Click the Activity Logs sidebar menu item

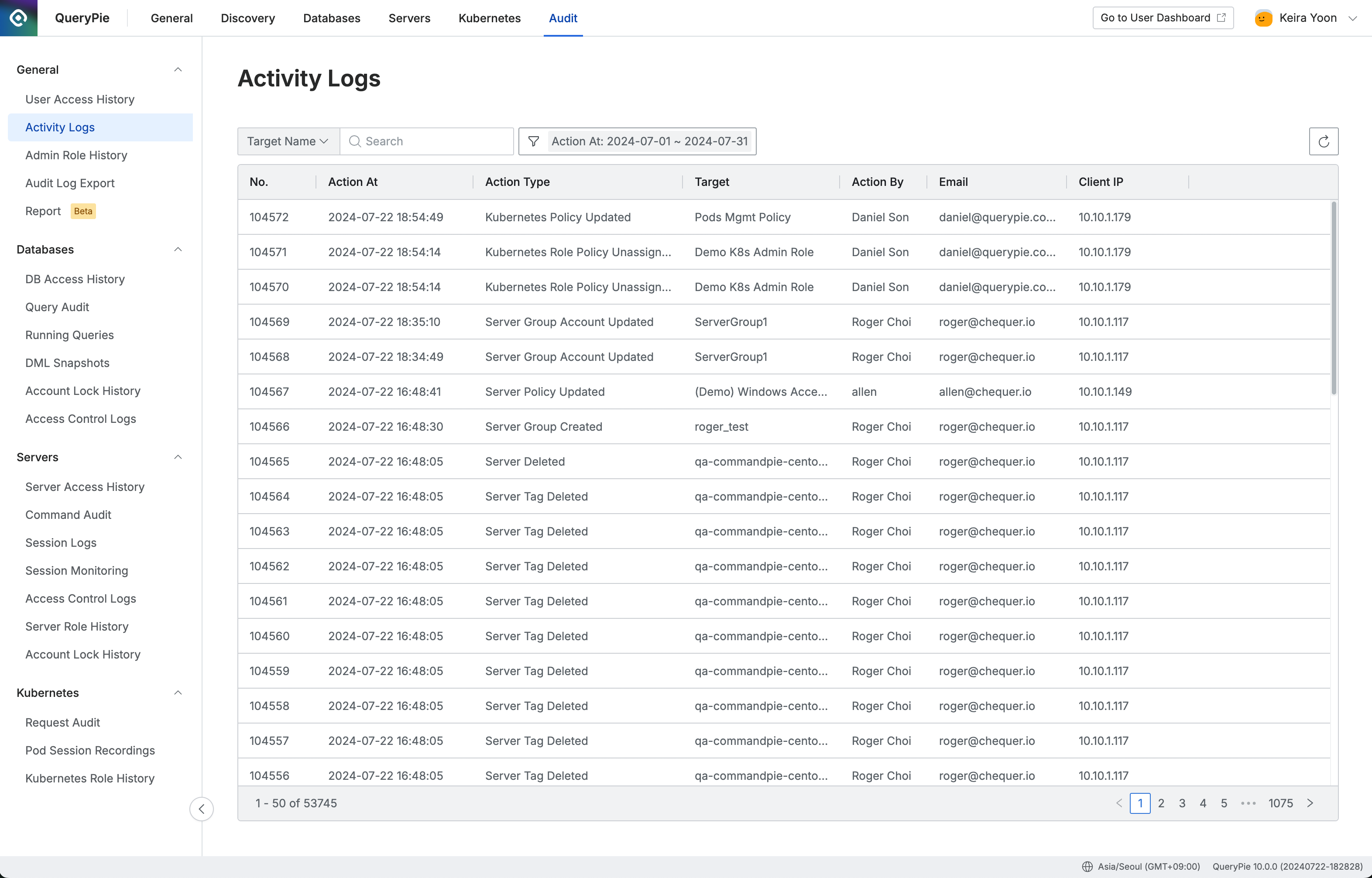click(x=60, y=127)
